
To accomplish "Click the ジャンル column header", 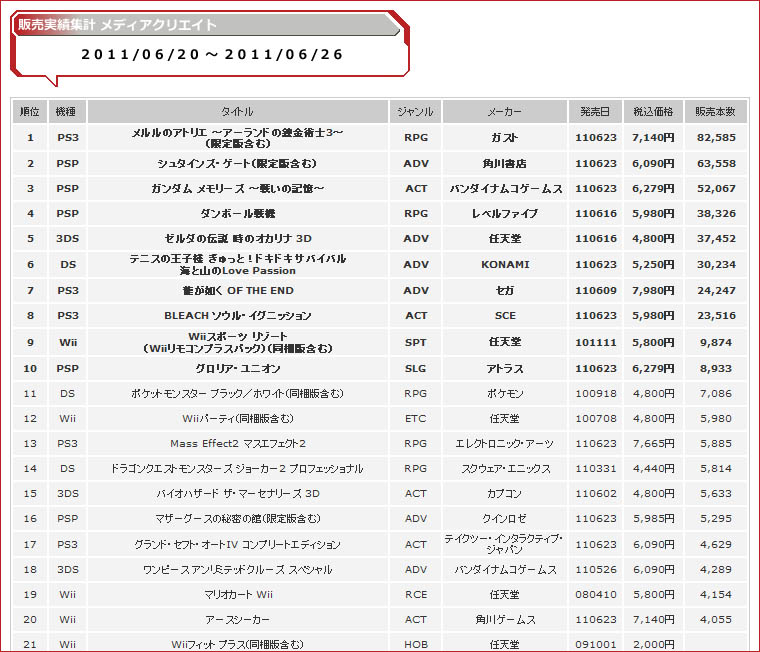I will (x=415, y=111).
